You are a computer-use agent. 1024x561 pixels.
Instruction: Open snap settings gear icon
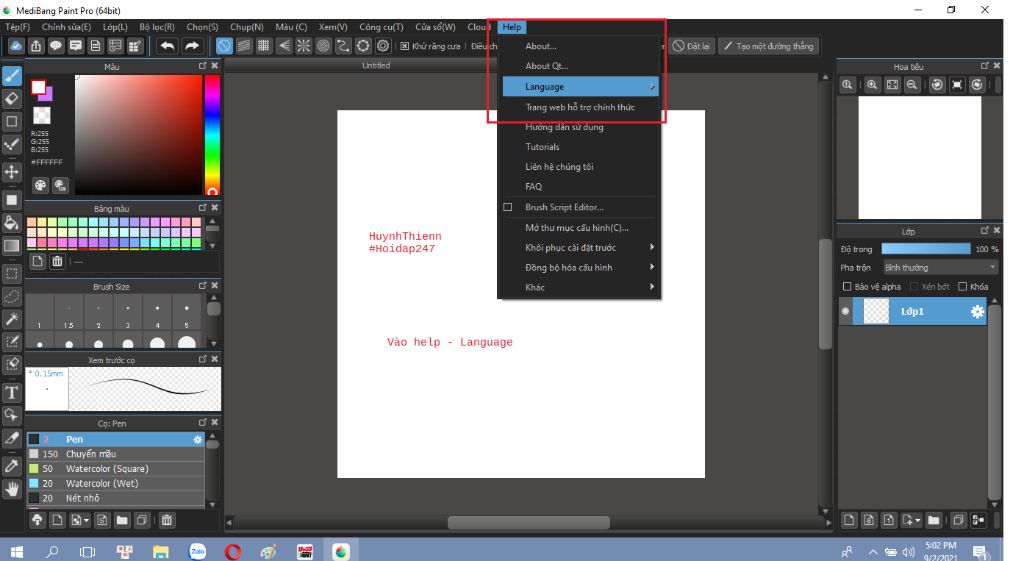click(383, 46)
